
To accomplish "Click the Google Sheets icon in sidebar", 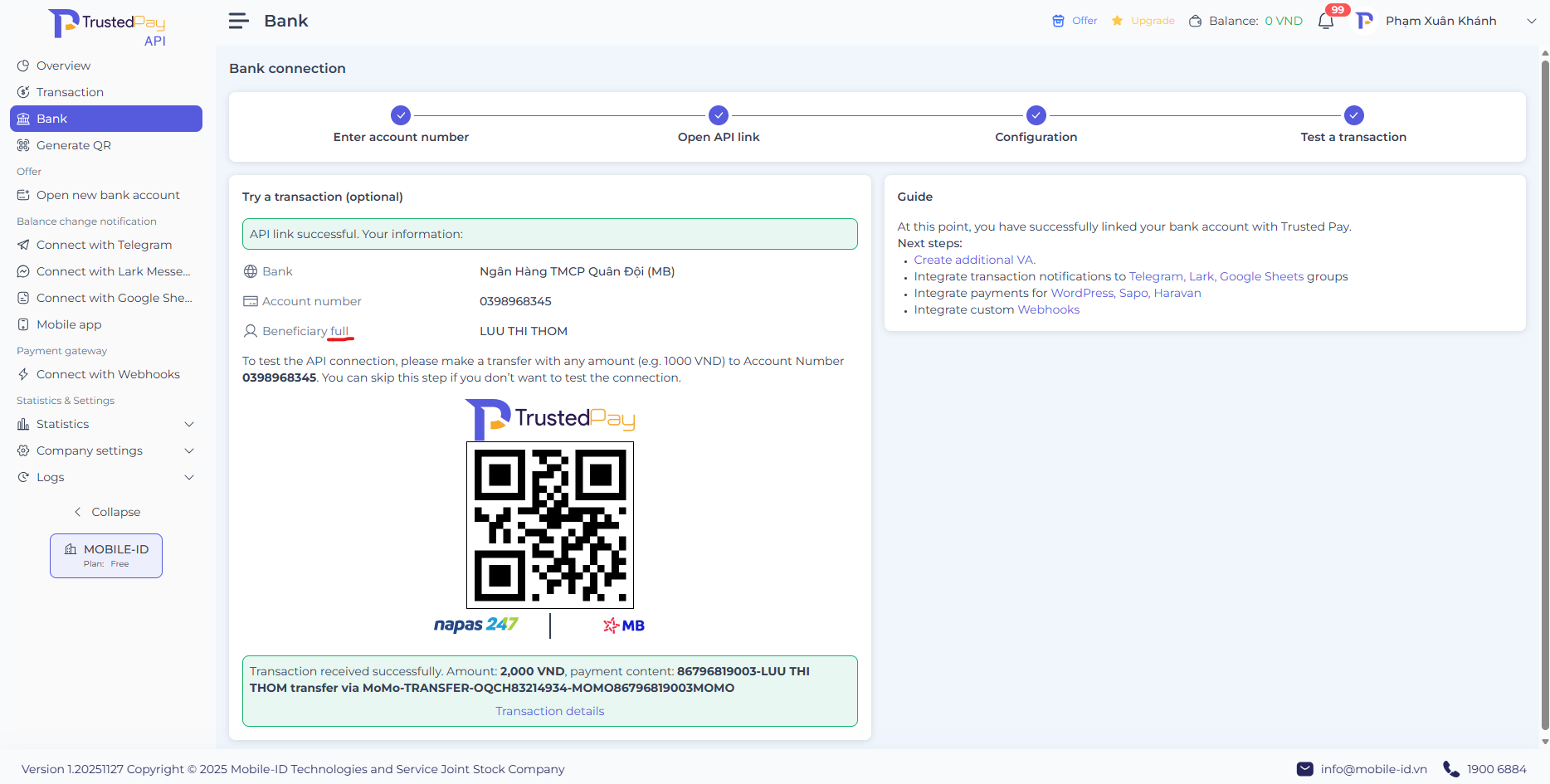I will [x=23, y=298].
